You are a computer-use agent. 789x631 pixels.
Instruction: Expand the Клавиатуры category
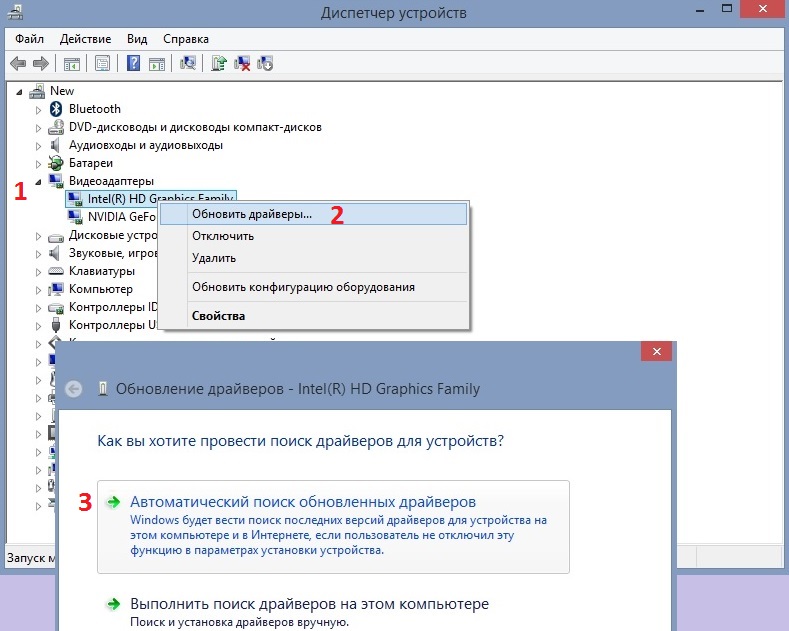[x=38, y=272]
